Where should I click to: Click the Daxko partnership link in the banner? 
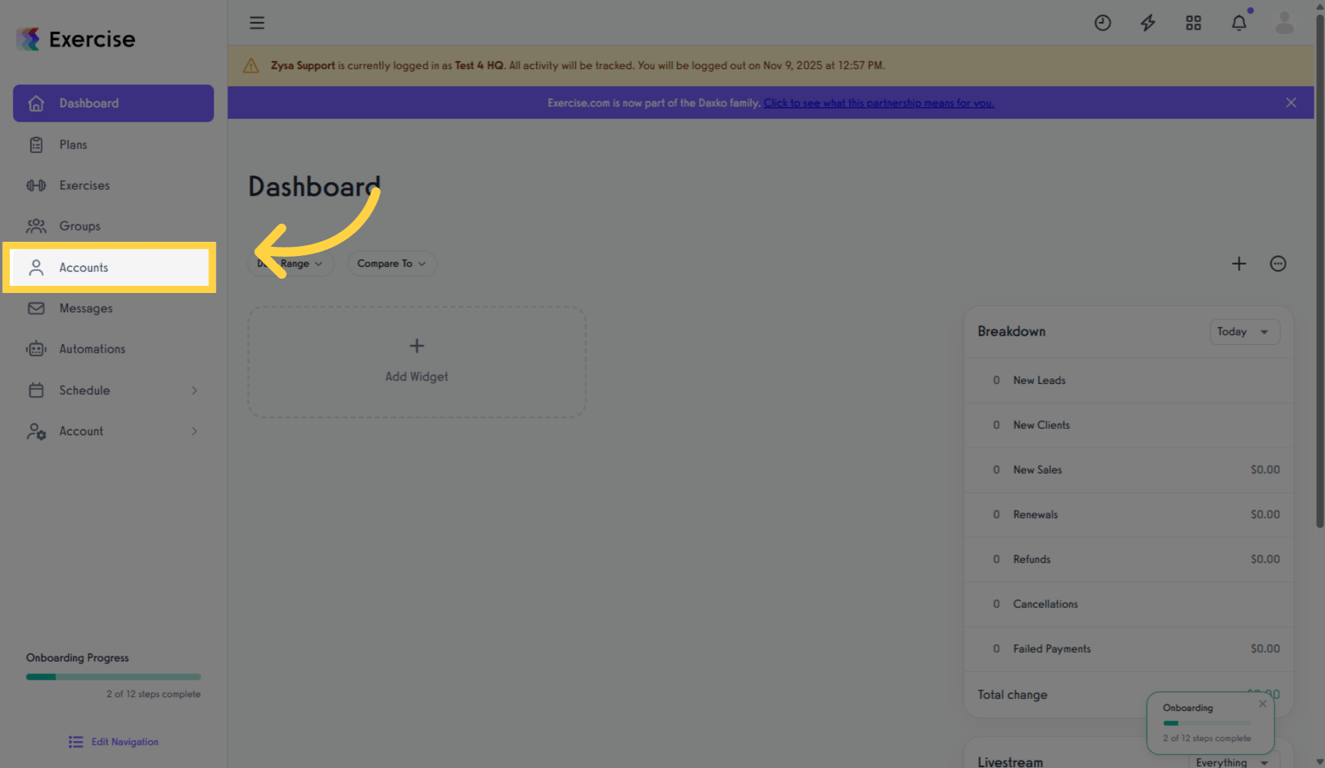point(878,102)
